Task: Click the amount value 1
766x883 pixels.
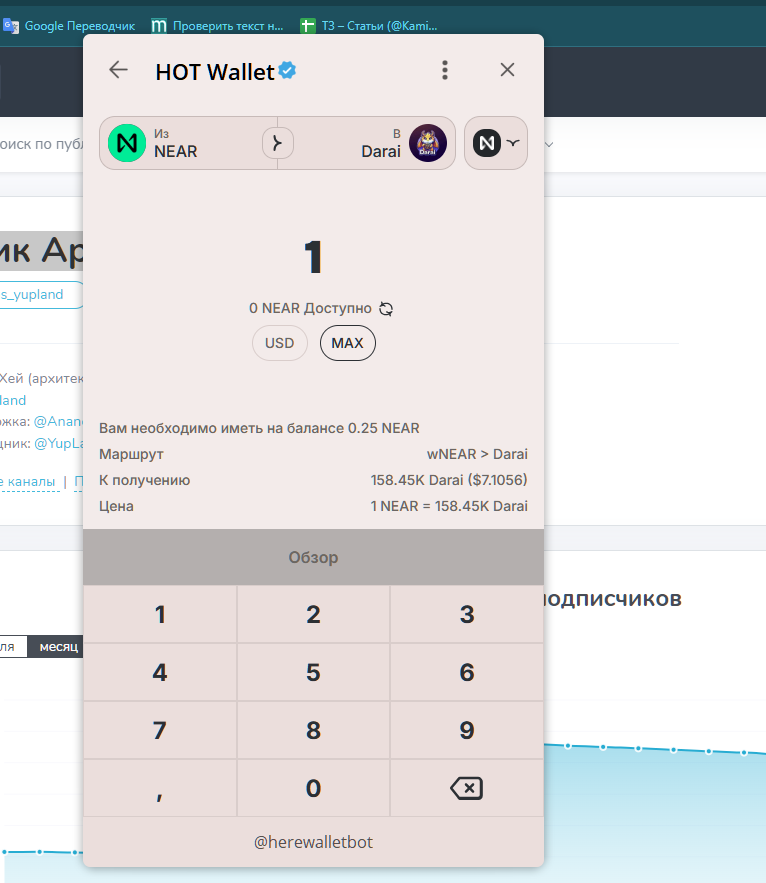Action: [313, 257]
